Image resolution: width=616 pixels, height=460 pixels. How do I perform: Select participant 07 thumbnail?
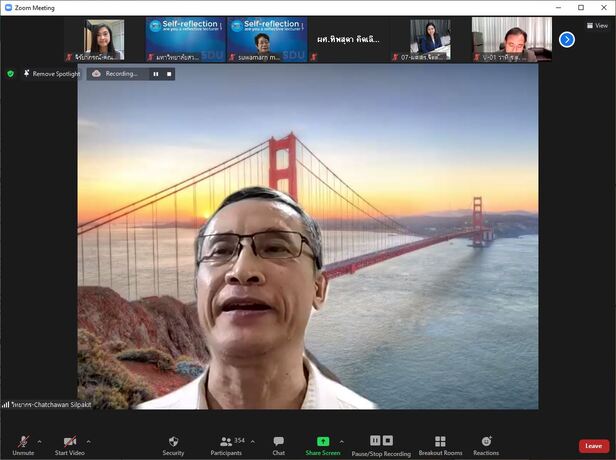[x=430, y=39]
